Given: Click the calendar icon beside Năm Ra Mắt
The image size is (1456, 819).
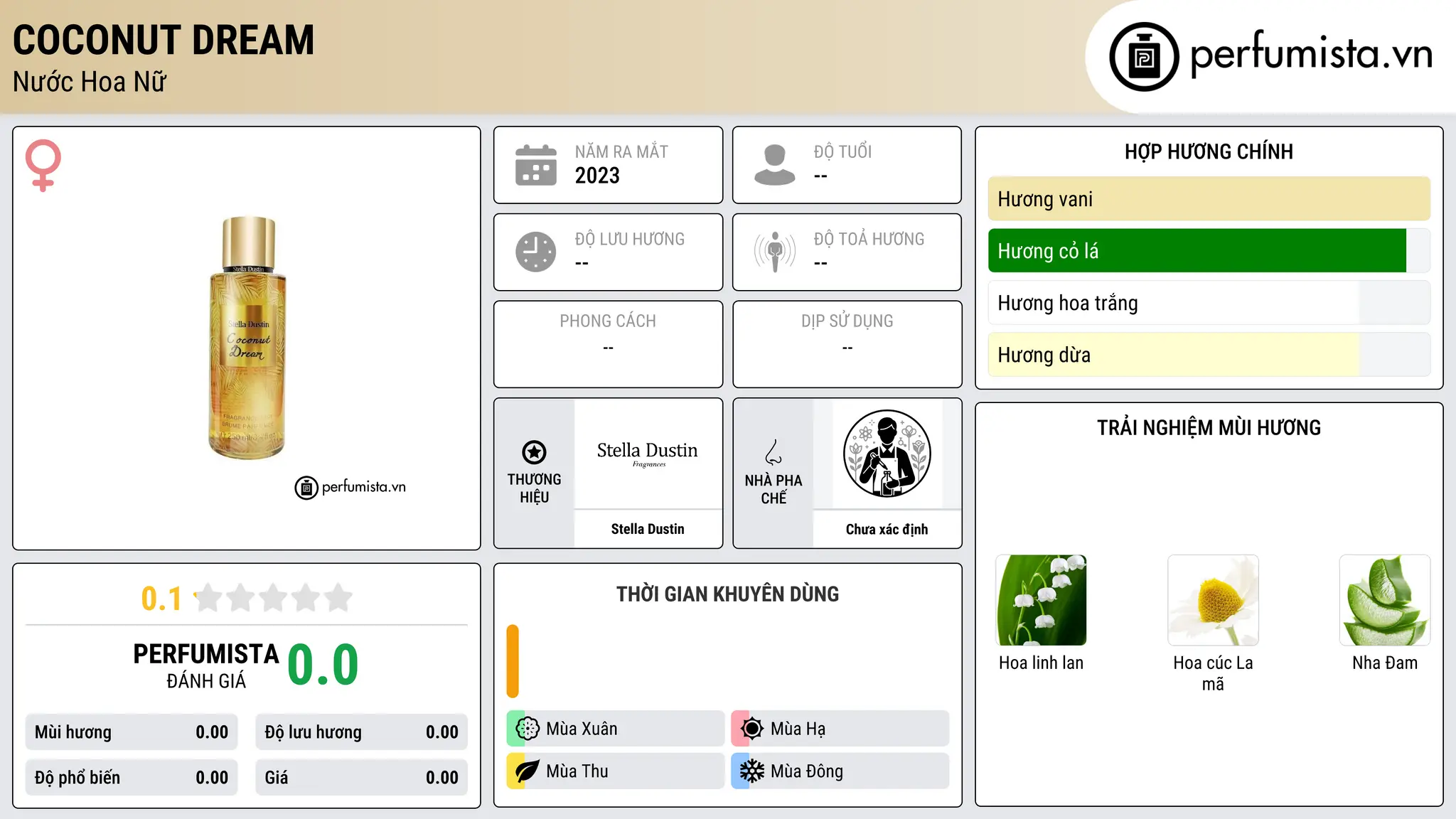Looking at the screenshot, I should pos(536,165).
